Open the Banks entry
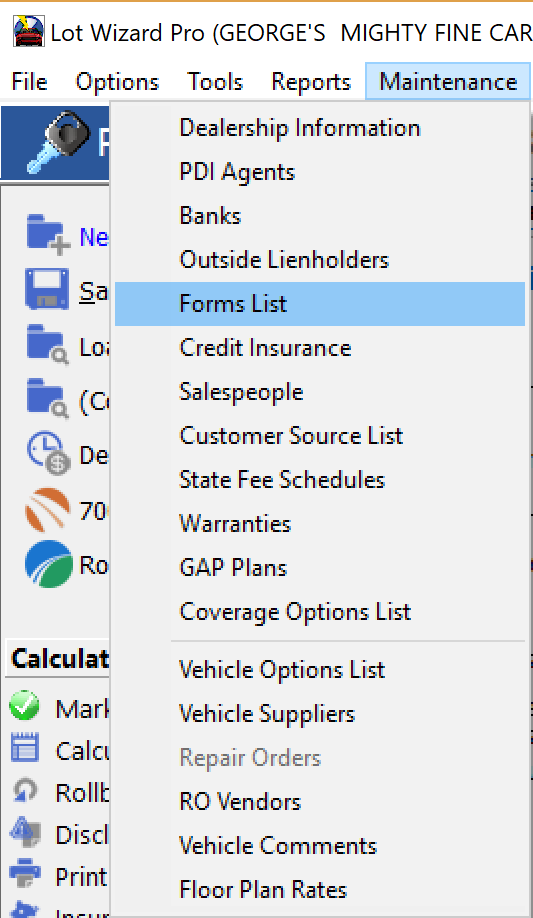The image size is (533, 918). point(320,216)
